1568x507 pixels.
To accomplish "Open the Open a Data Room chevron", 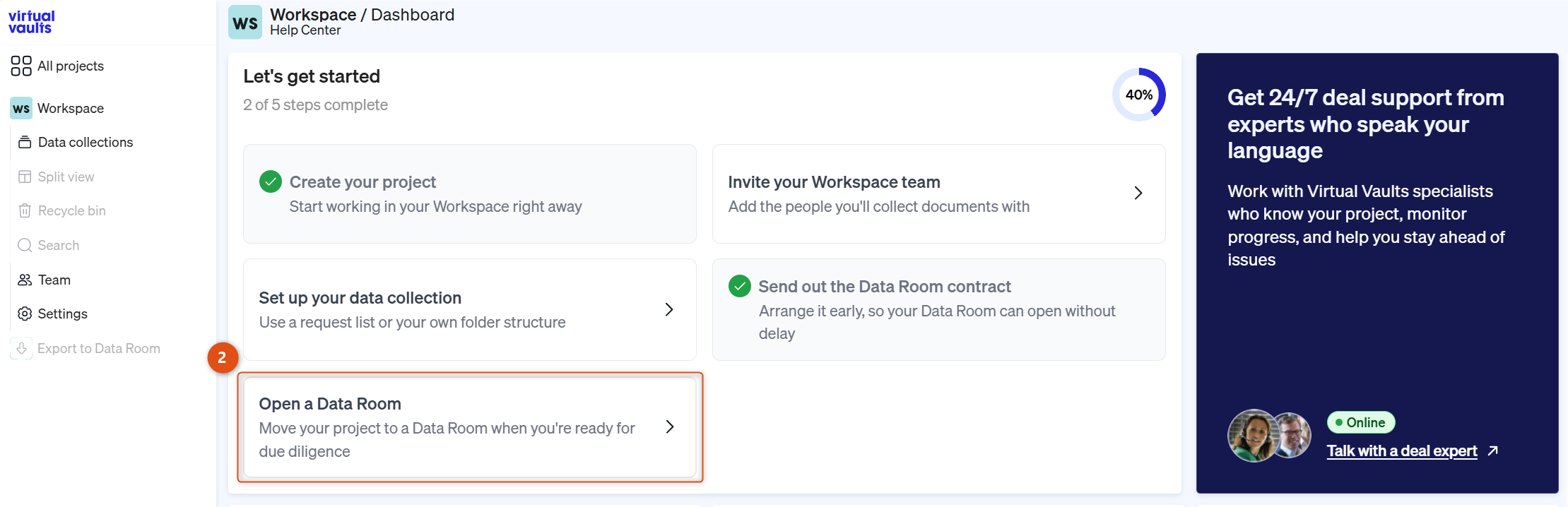I will pyautogui.click(x=670, y=427).
